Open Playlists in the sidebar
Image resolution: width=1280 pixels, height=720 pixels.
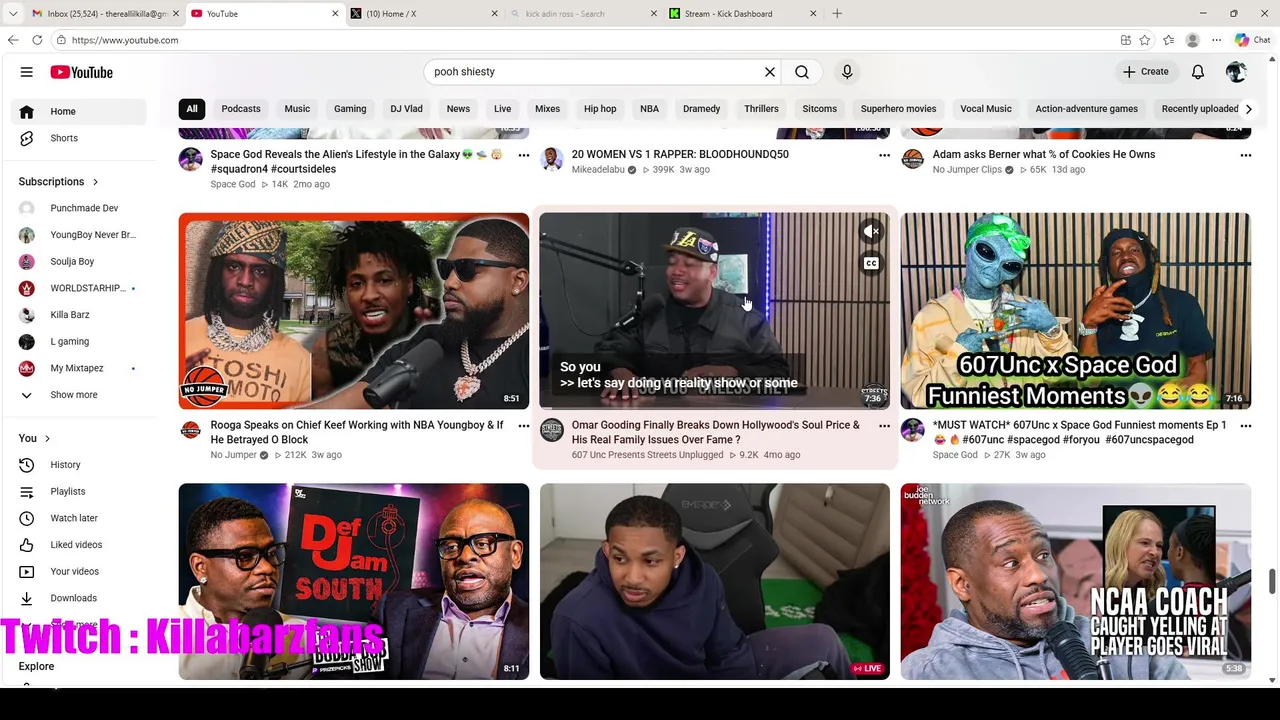tap(80, 491)
